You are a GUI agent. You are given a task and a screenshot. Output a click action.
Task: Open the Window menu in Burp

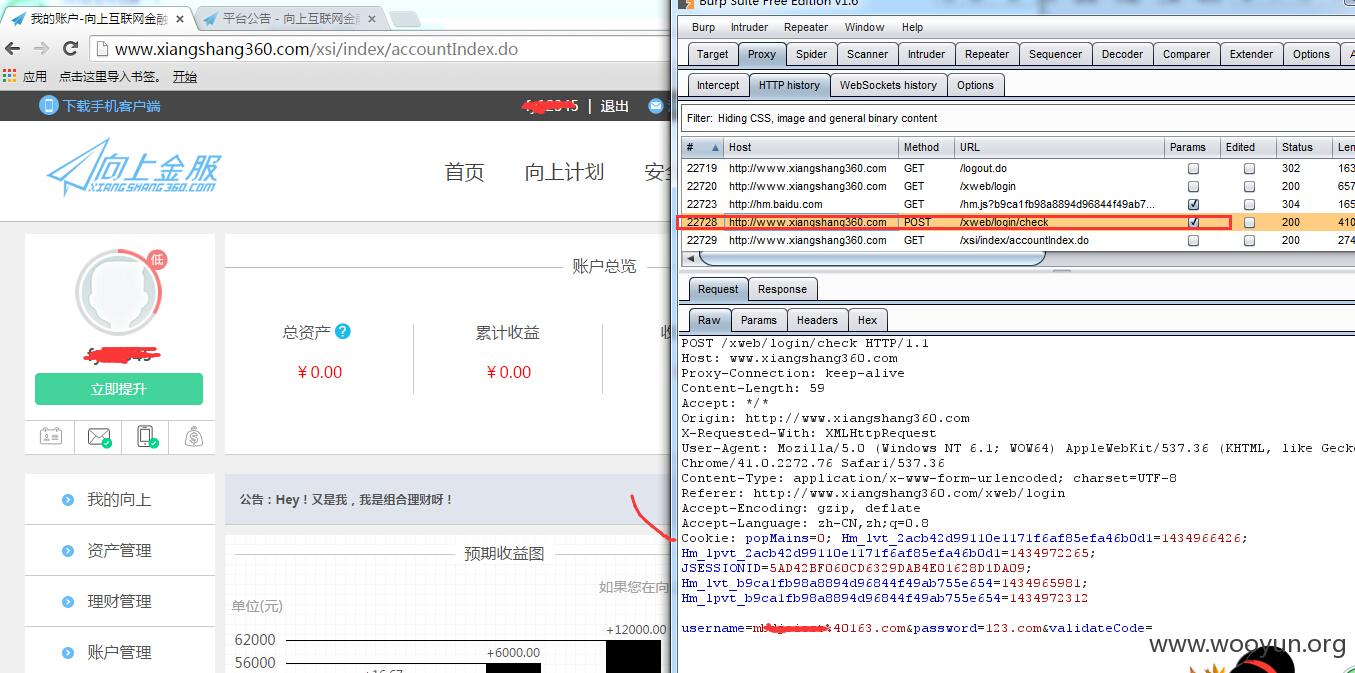[864, 27]
